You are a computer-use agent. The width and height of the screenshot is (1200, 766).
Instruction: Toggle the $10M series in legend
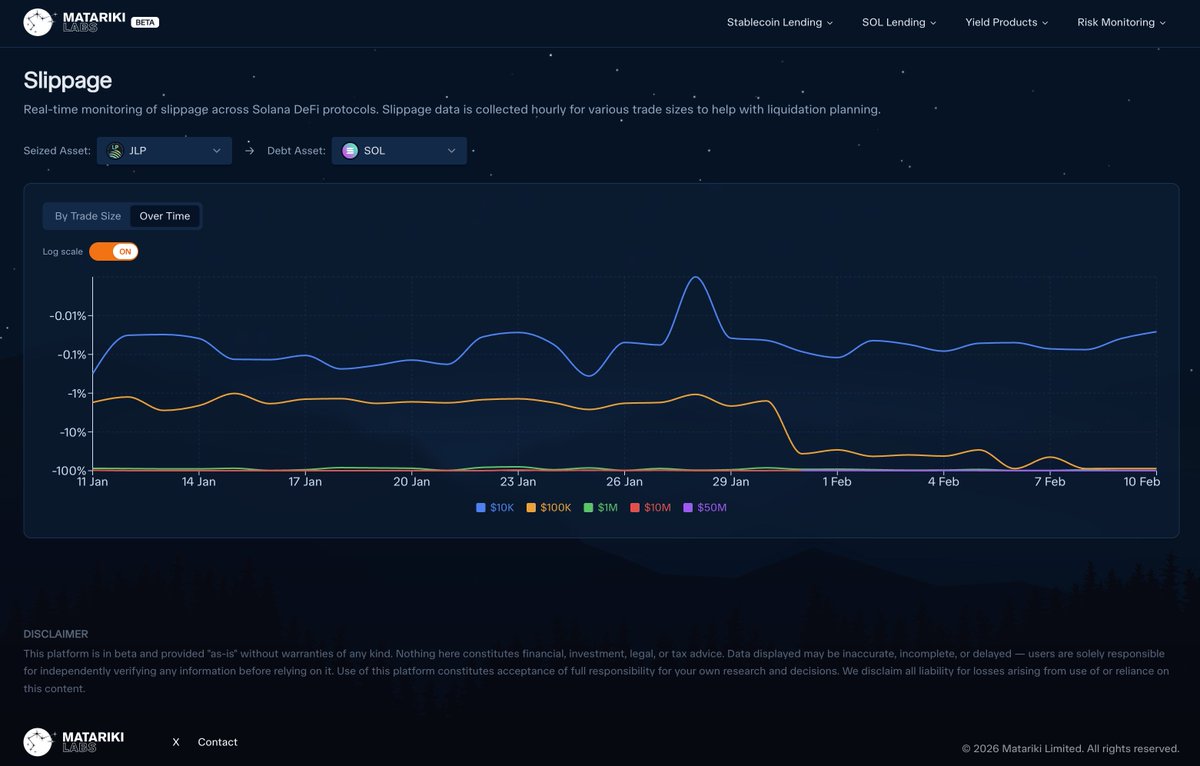point(651,508)
